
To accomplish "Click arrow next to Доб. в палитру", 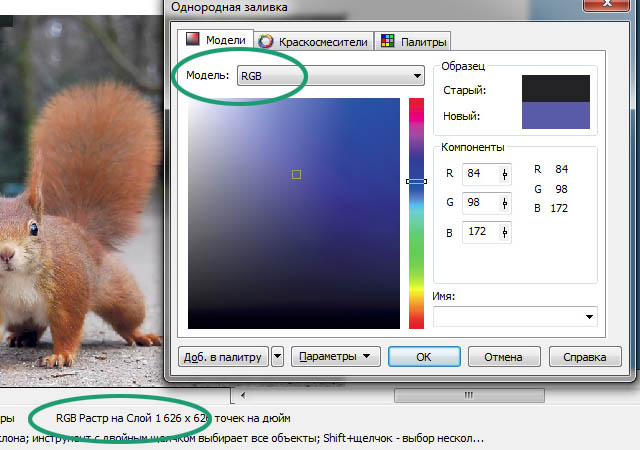I will [277, 356].
